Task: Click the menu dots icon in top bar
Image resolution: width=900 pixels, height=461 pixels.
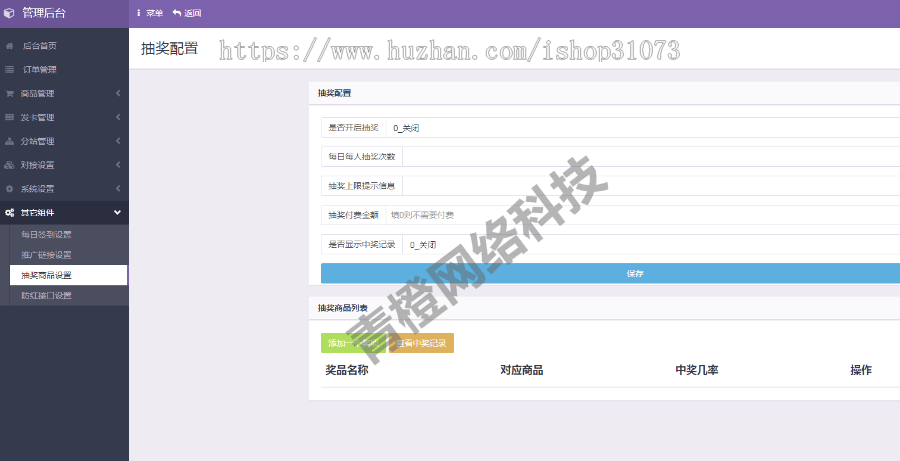Action: [138, 13]
